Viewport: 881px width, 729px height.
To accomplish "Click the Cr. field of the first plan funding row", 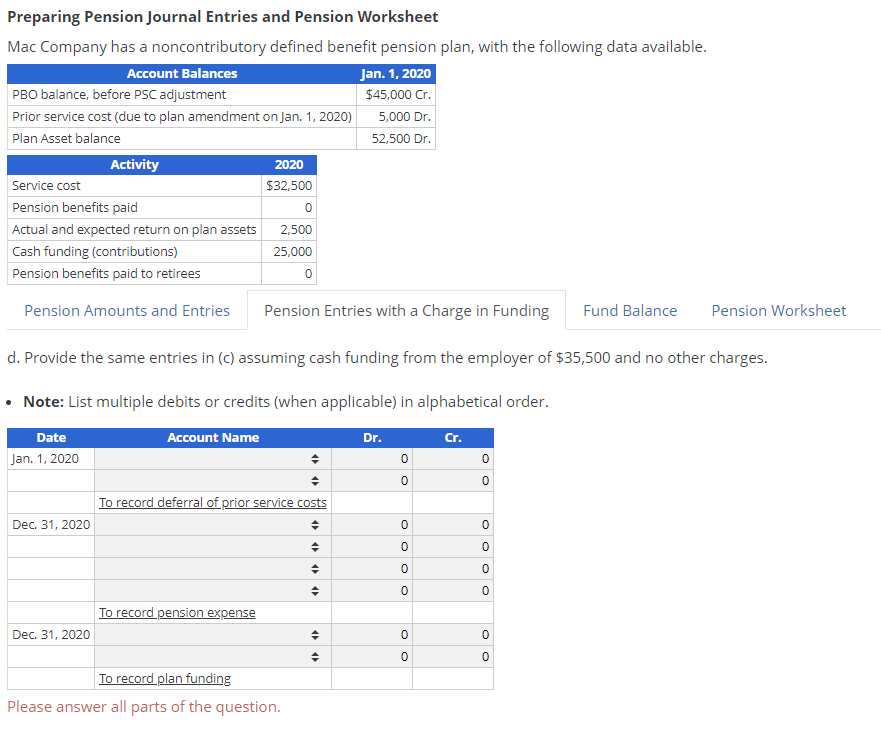I will (453, 634).
